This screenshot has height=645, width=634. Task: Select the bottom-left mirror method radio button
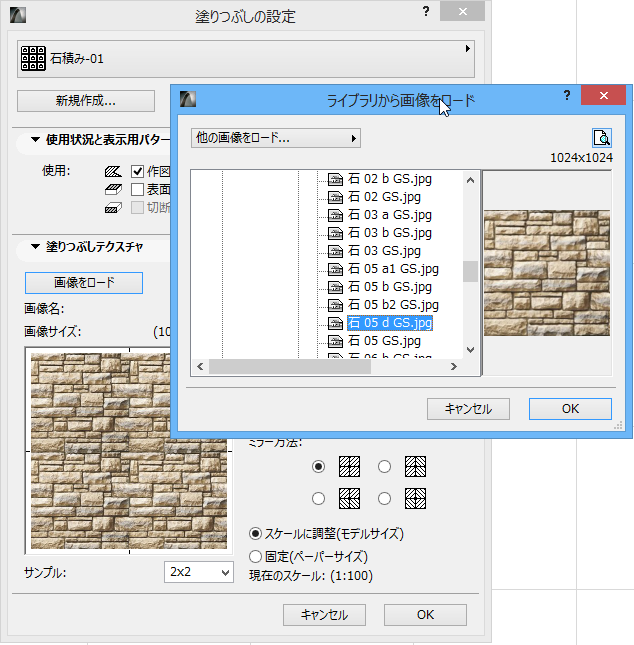[x=318, y=499]
